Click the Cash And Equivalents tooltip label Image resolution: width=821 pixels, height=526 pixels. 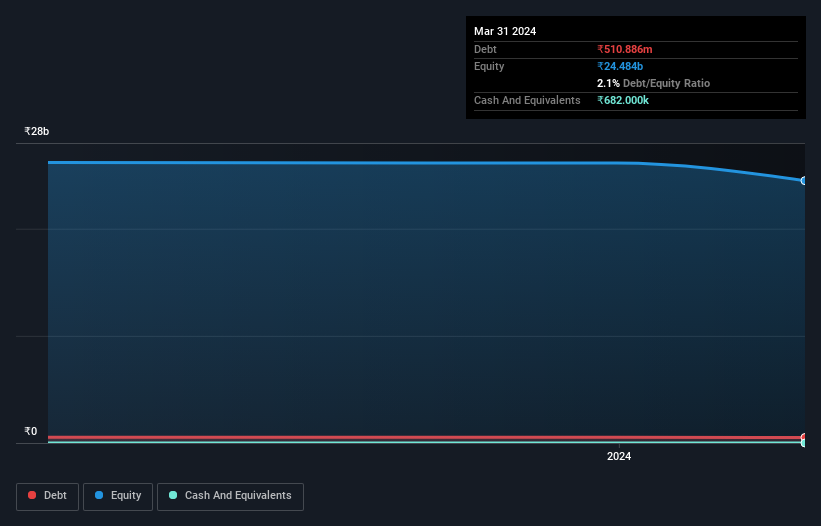pyautogui.click(x=527, y=100)
